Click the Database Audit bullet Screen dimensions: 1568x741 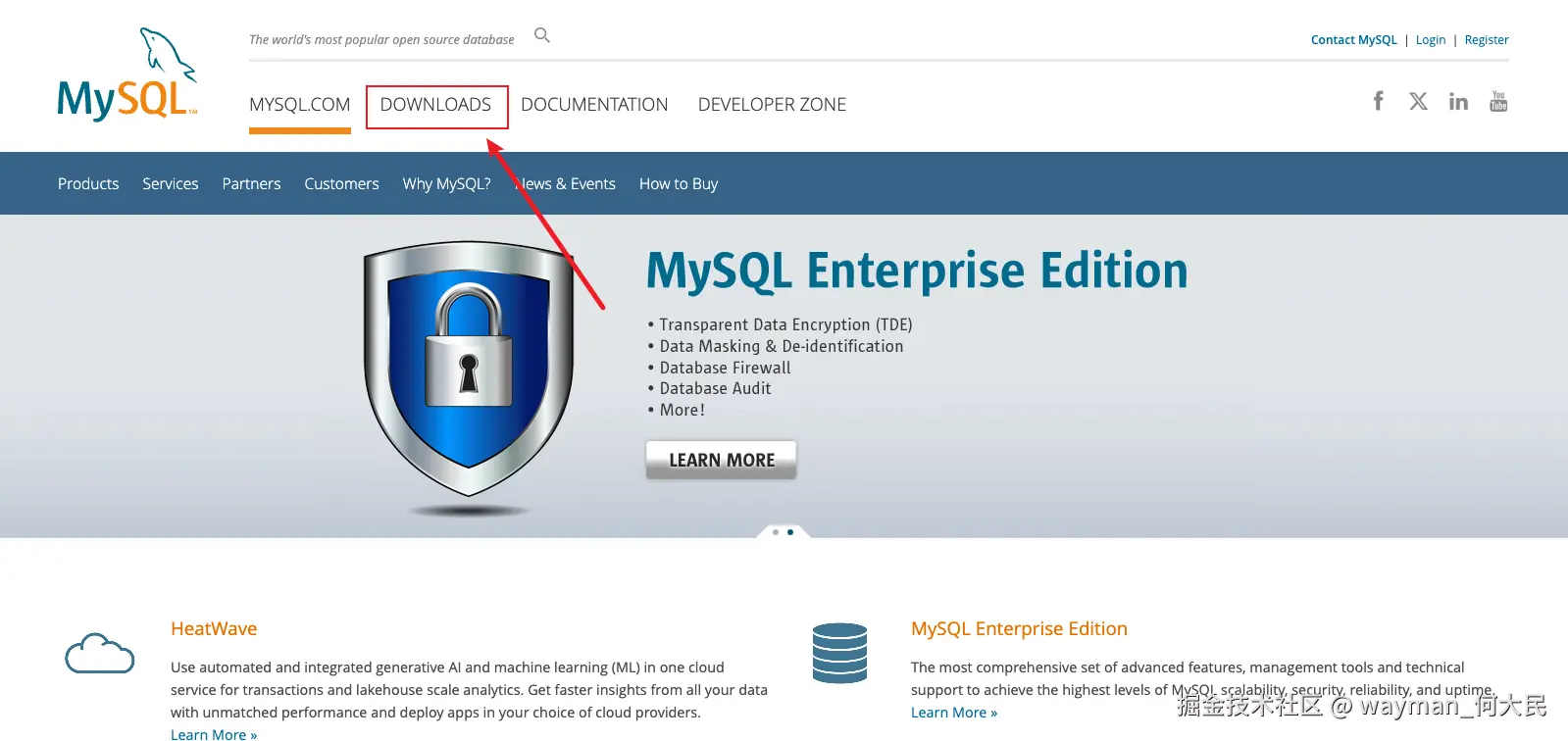pos(715,388)
